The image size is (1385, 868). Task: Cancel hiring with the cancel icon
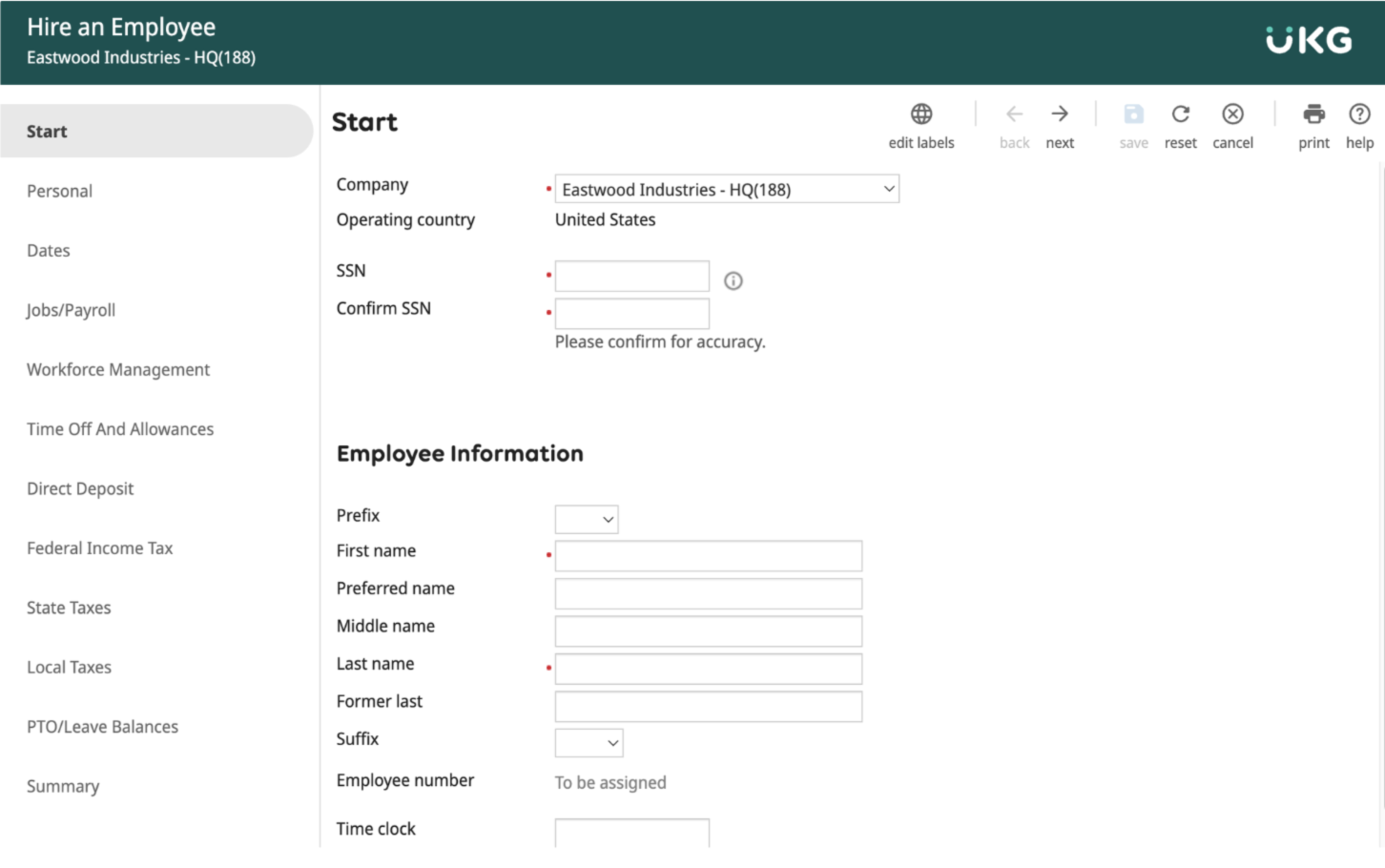1232,114
